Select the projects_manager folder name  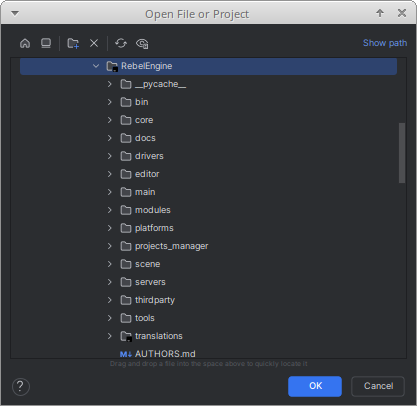(171, 246)
